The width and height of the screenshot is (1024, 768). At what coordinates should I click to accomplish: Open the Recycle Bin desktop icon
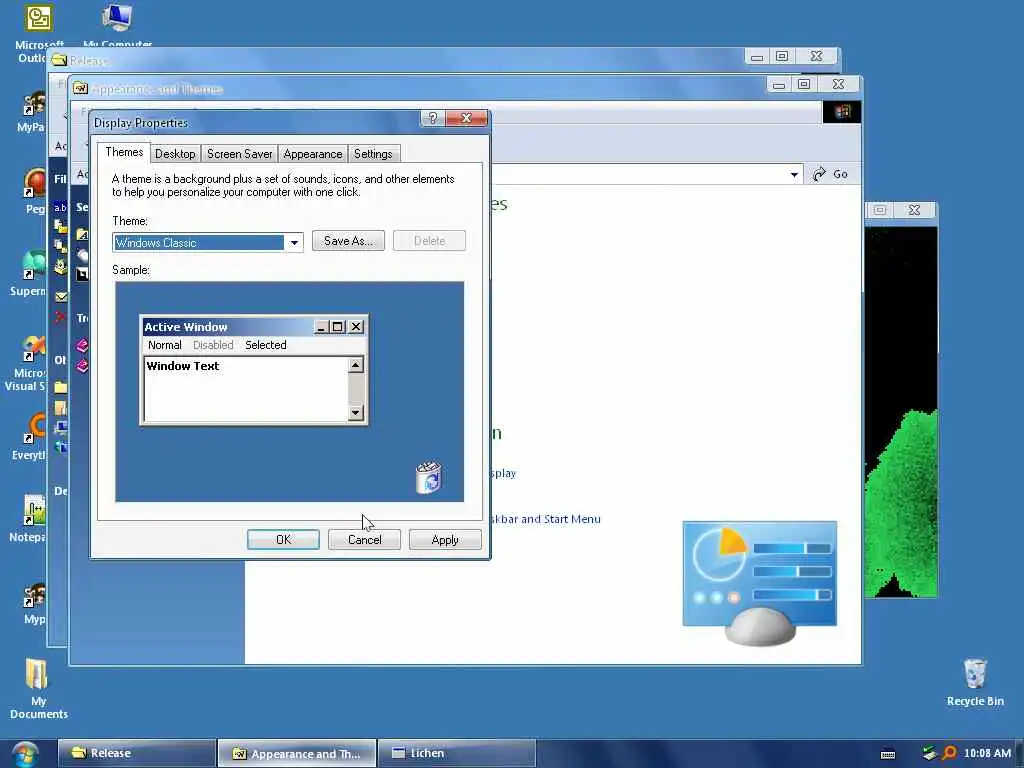(975, 682)
